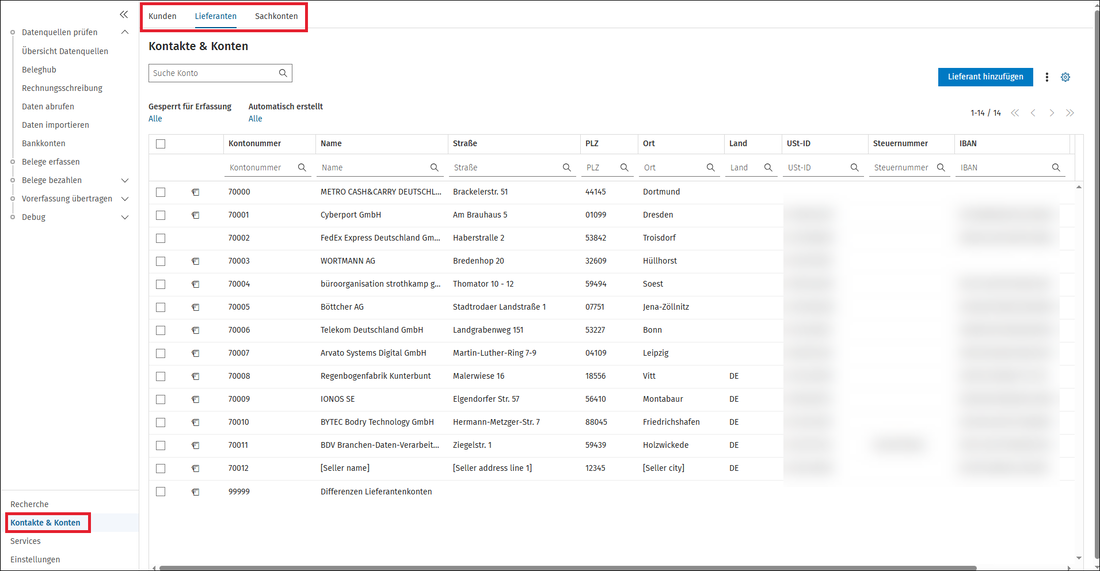This screenshot has width=1100, height=571.
Task: Open Rechnungsschreibung in sidebar
Action: (x=62, y=88)
